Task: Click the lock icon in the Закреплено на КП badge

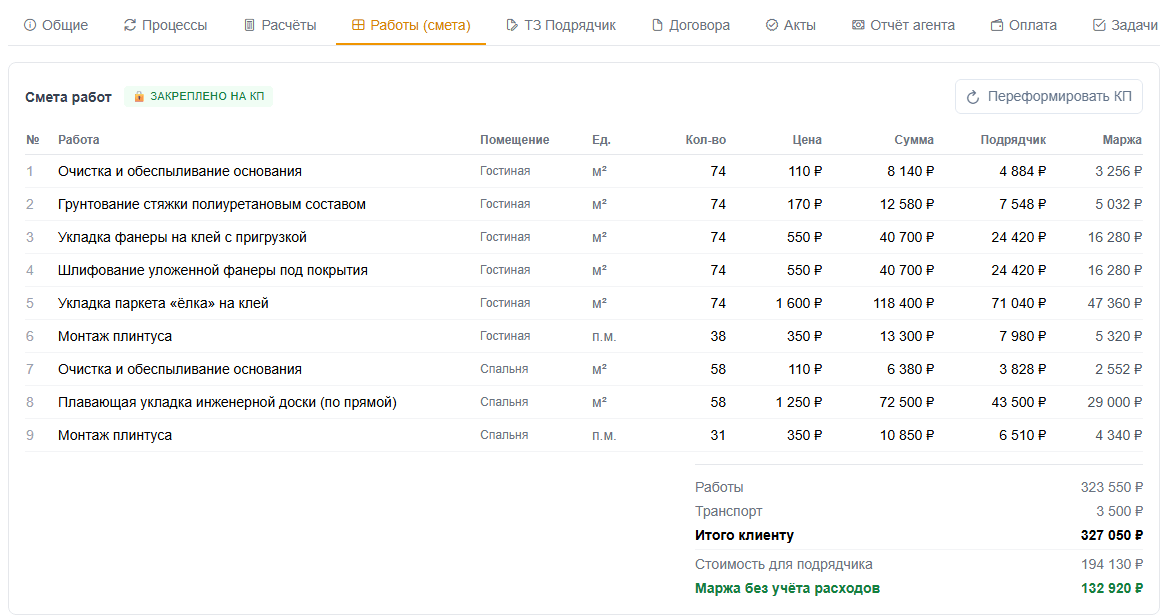Action: click(139, 97)
